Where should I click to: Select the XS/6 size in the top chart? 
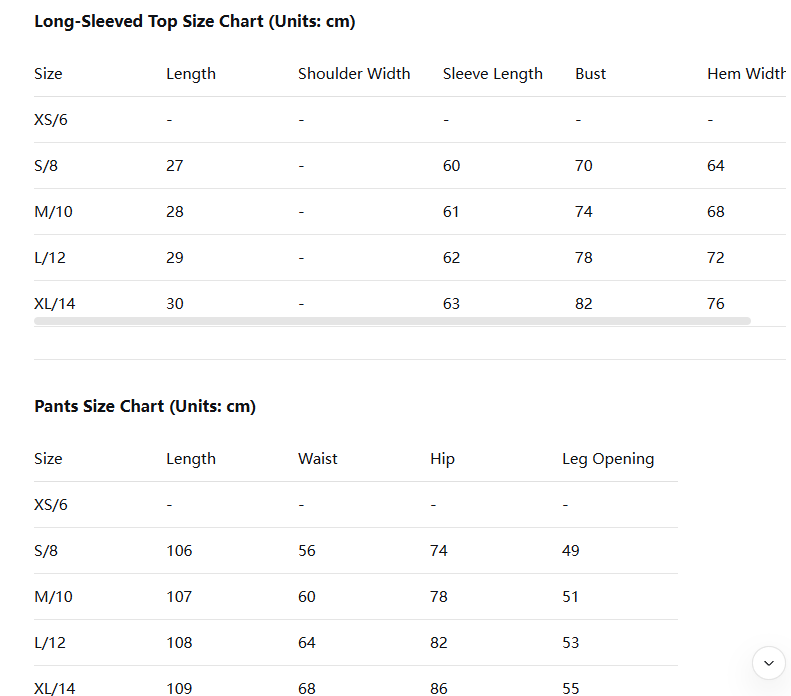point(51,120)
